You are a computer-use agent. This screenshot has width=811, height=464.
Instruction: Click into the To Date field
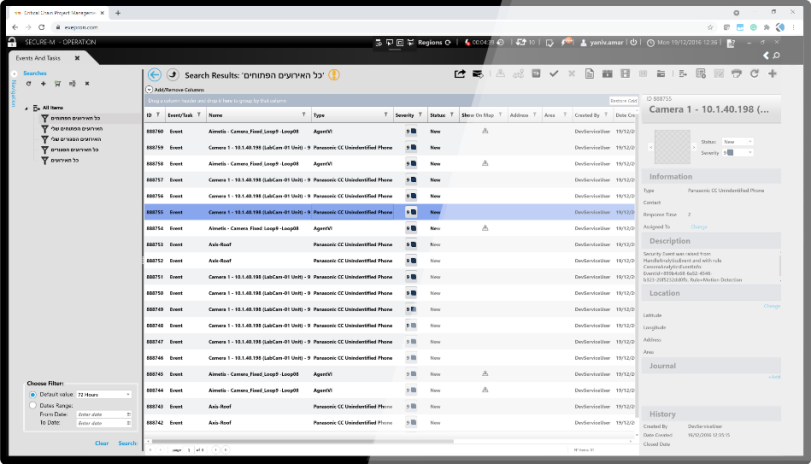[103, 423]
